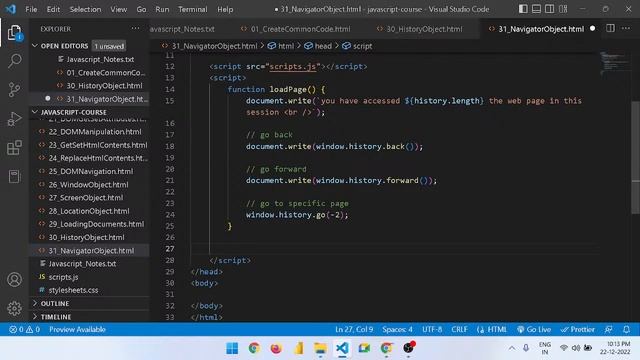Image resolution: width=640 pixels, height=360 pixels.
Task: Open the Manage gear icon
Action: [x=14, y=308]
